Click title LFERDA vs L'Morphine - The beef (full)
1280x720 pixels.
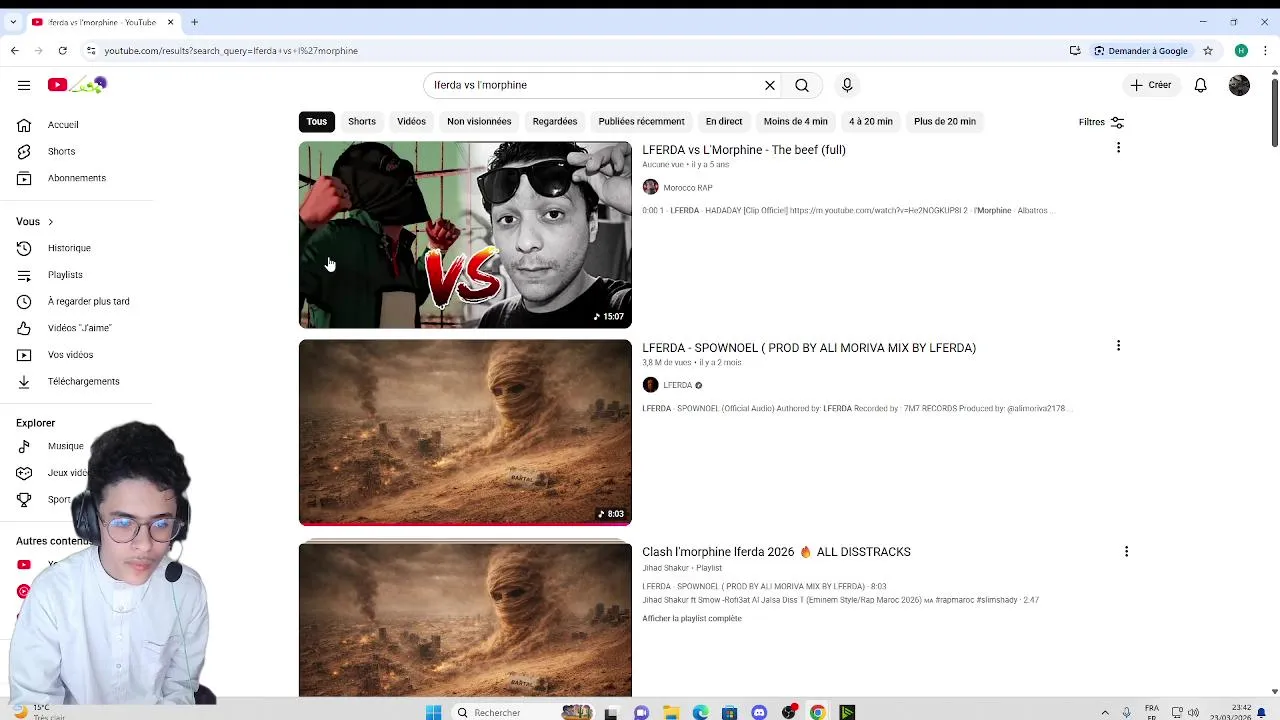pos(744,150)
